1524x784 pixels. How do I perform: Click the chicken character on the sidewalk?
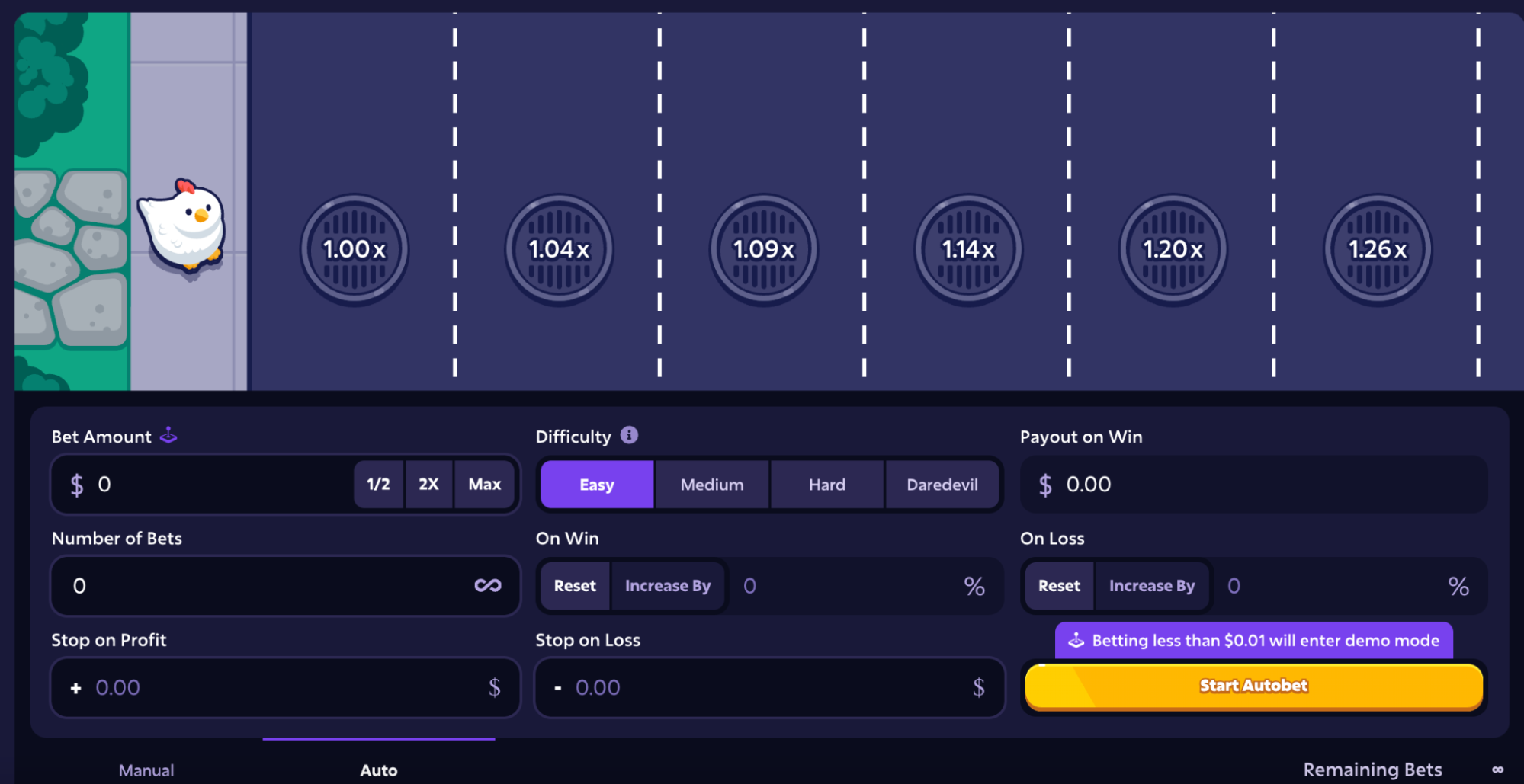pos(184,227)
